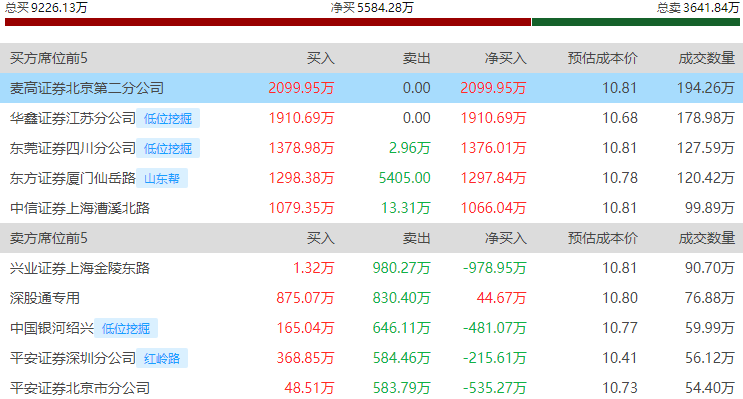Image resolution: width=743 pixels, height=399 pixels.
Task: Open 兴业证券上海金陵东路 seat name
Action: [80, 268]
